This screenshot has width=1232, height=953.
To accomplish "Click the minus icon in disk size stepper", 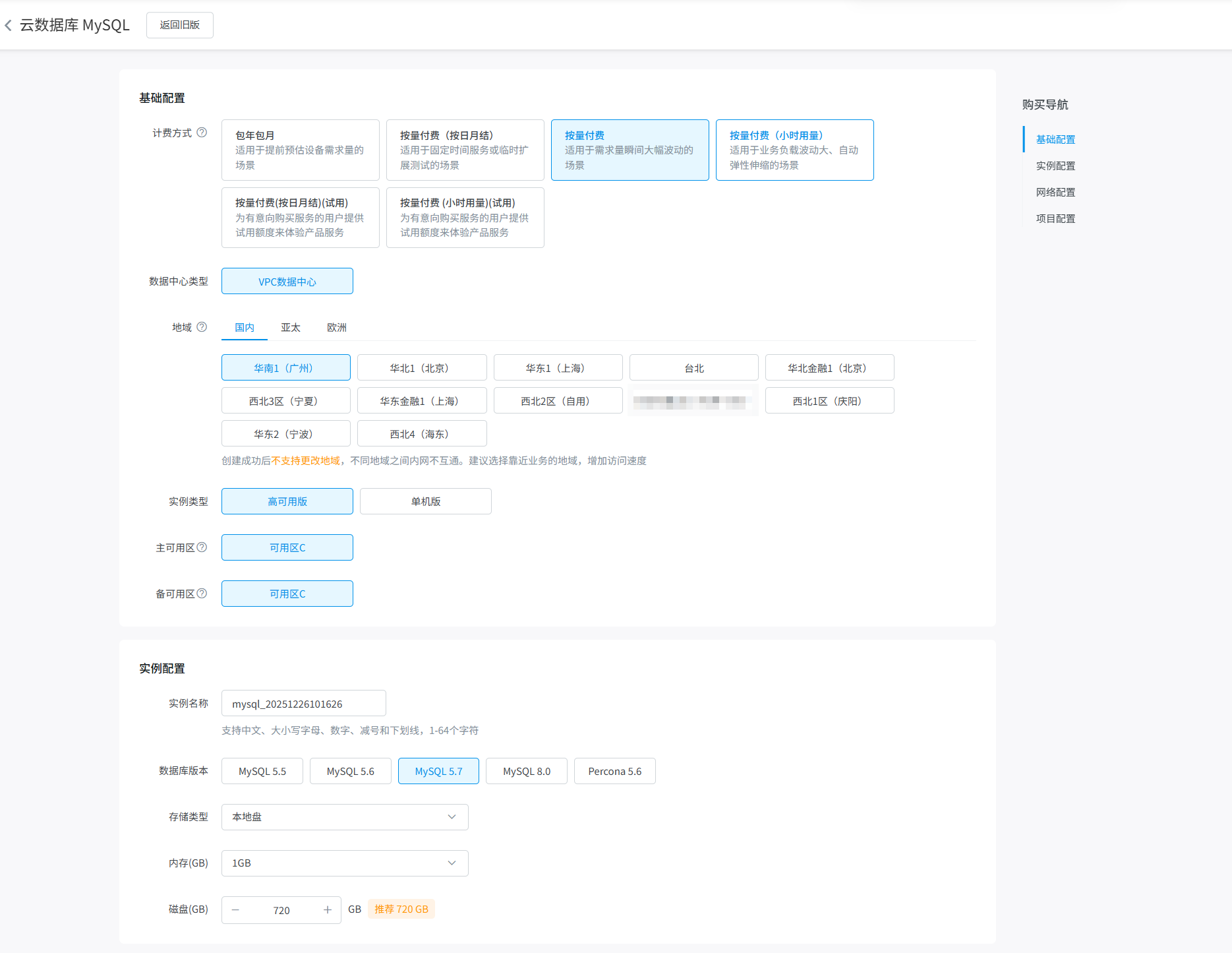I will coord(235,910).
